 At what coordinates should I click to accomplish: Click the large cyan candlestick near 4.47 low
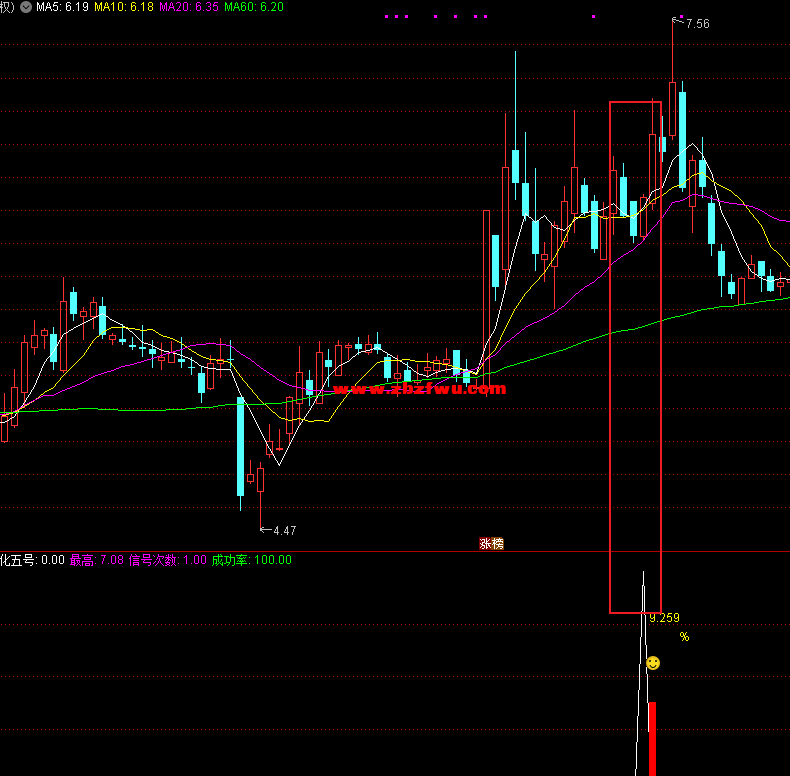click(240, 445)
